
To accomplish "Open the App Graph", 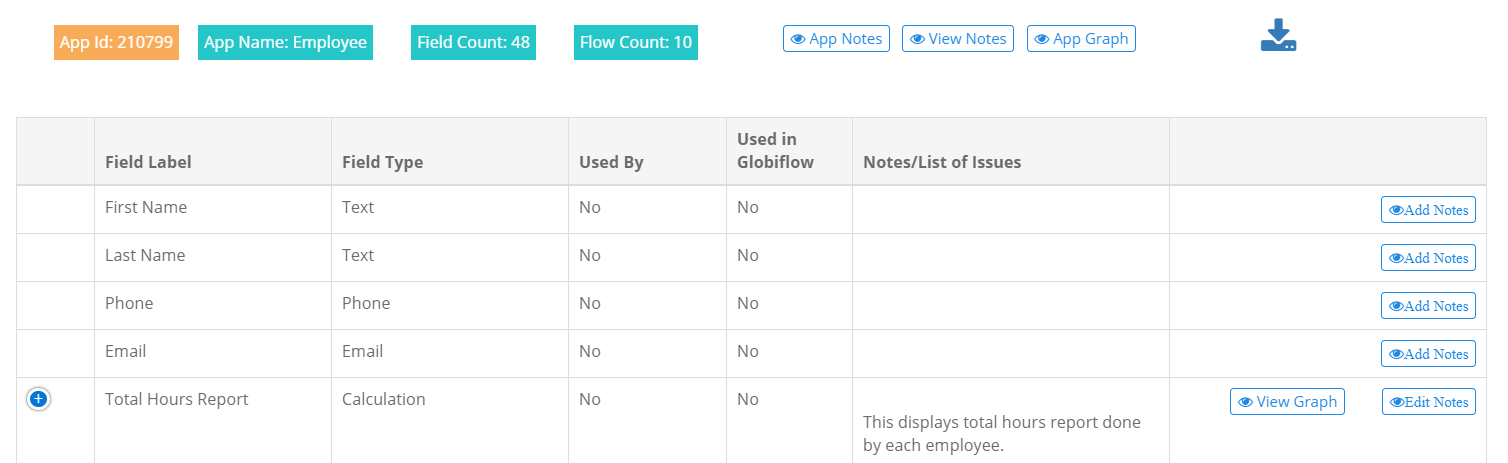I will 1081,39.
